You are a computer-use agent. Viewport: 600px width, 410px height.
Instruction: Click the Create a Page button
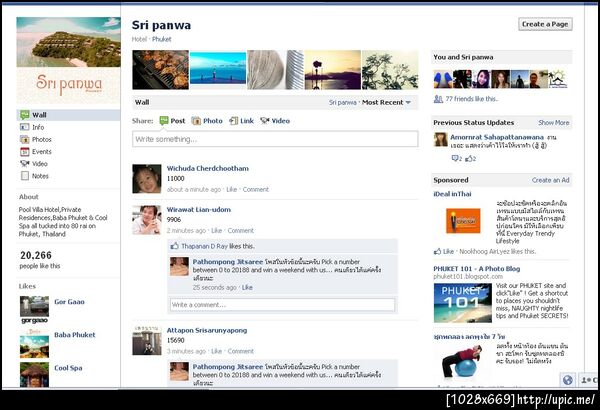pos(545,24)
